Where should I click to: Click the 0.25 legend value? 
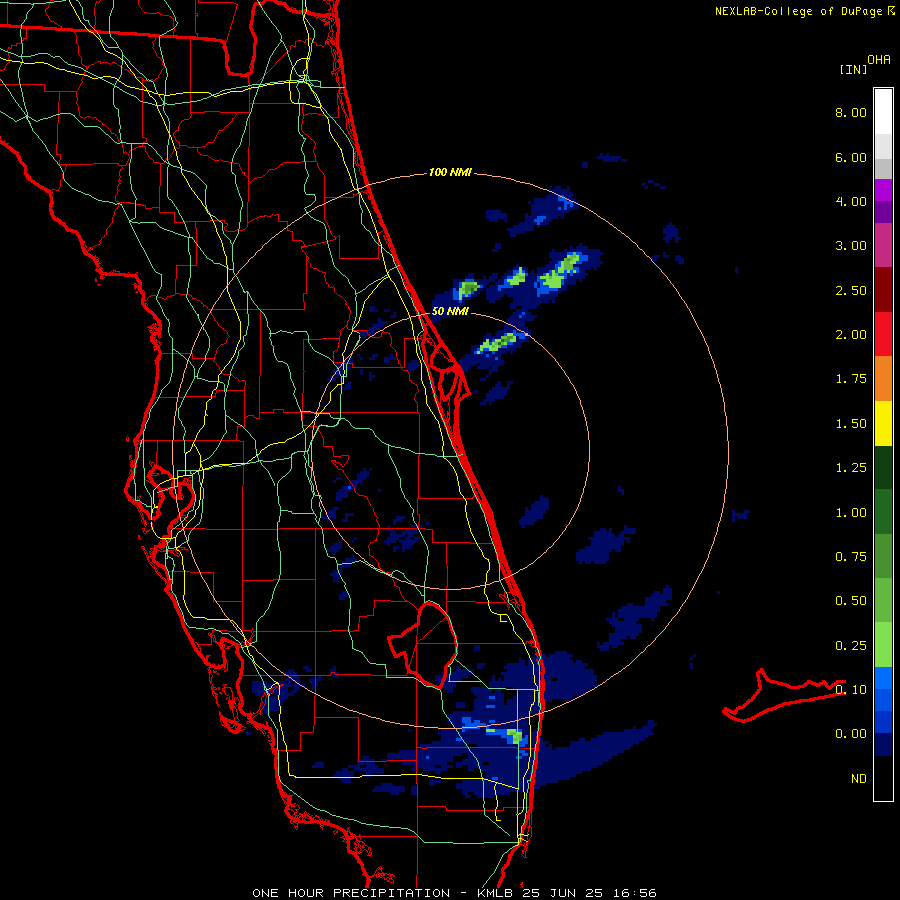[851, 646]
